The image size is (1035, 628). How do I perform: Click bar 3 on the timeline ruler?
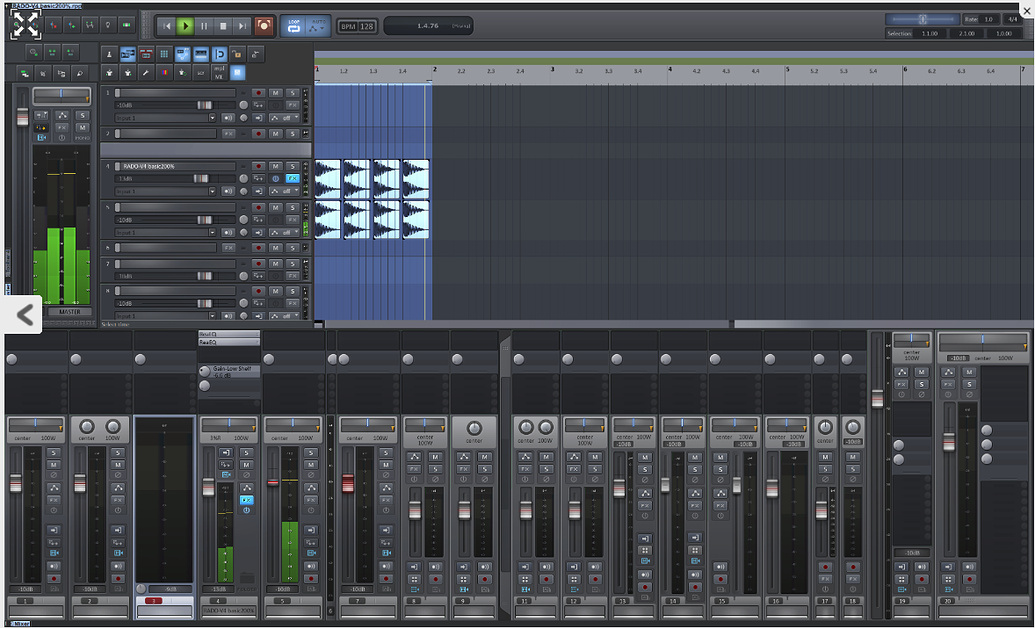(x=552, y=69)
